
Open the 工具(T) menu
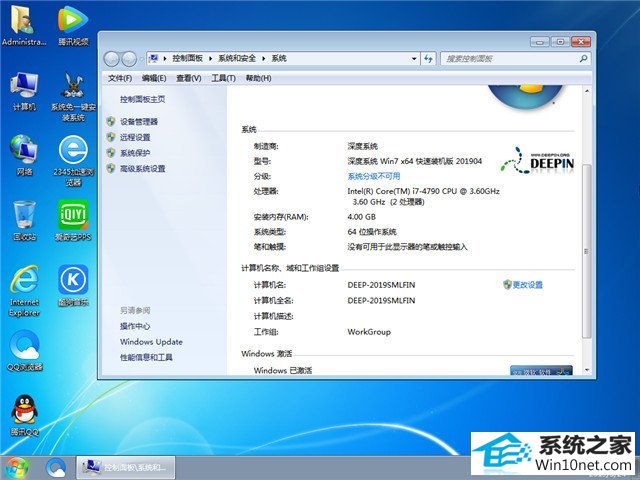[x=223, y=78]
